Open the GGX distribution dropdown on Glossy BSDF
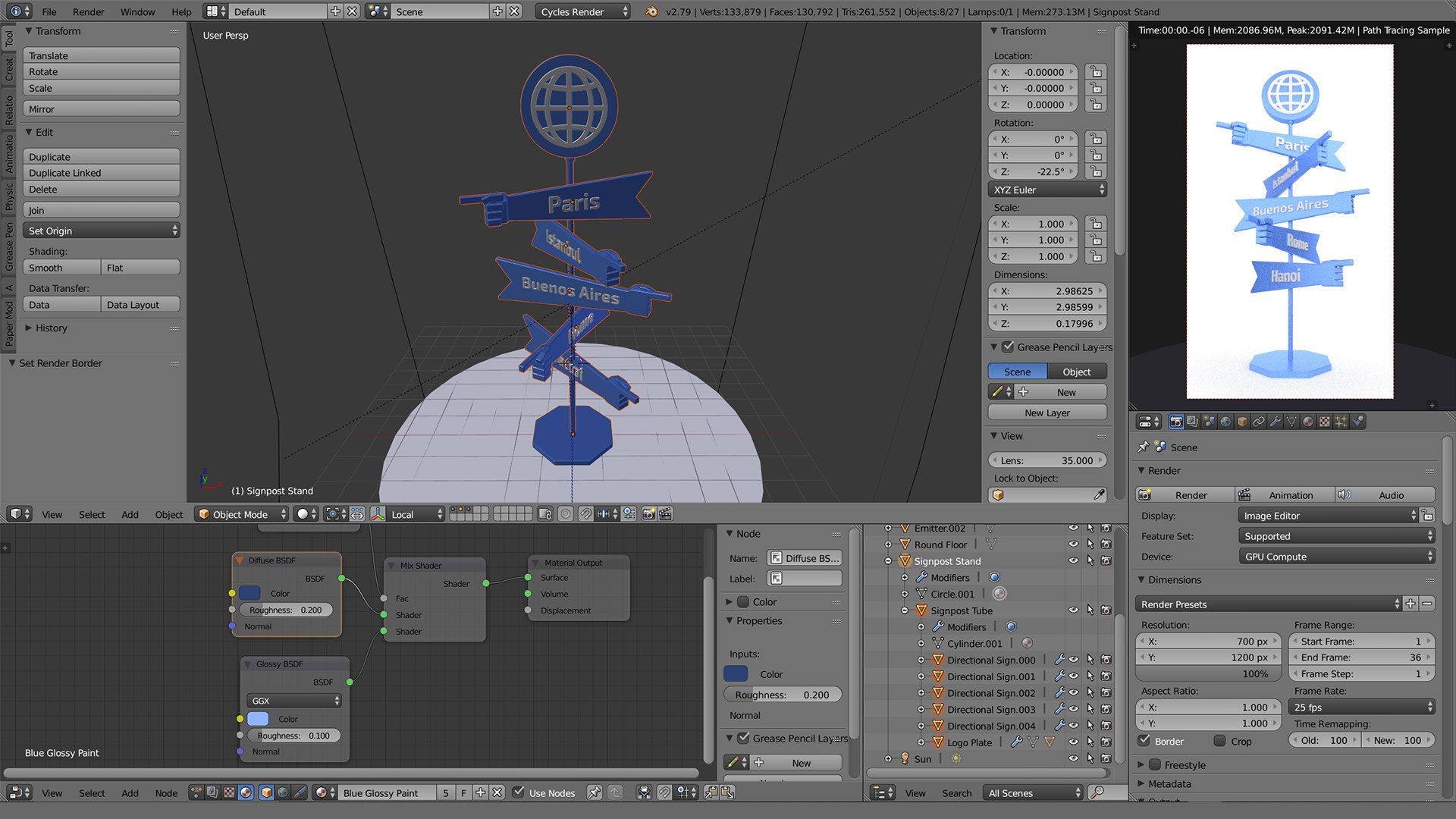Image resolution: width=1456 pixels, height=819 pixels. [x=293, y=701]
